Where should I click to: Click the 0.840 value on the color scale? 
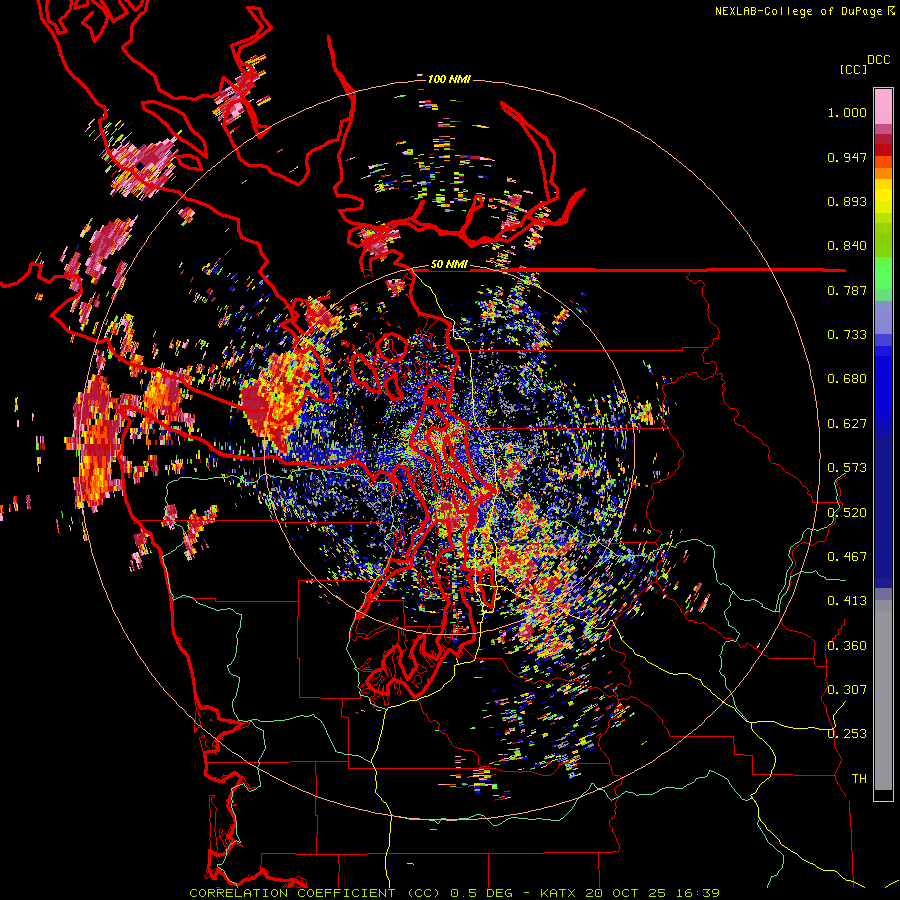[x=847, y=246]
